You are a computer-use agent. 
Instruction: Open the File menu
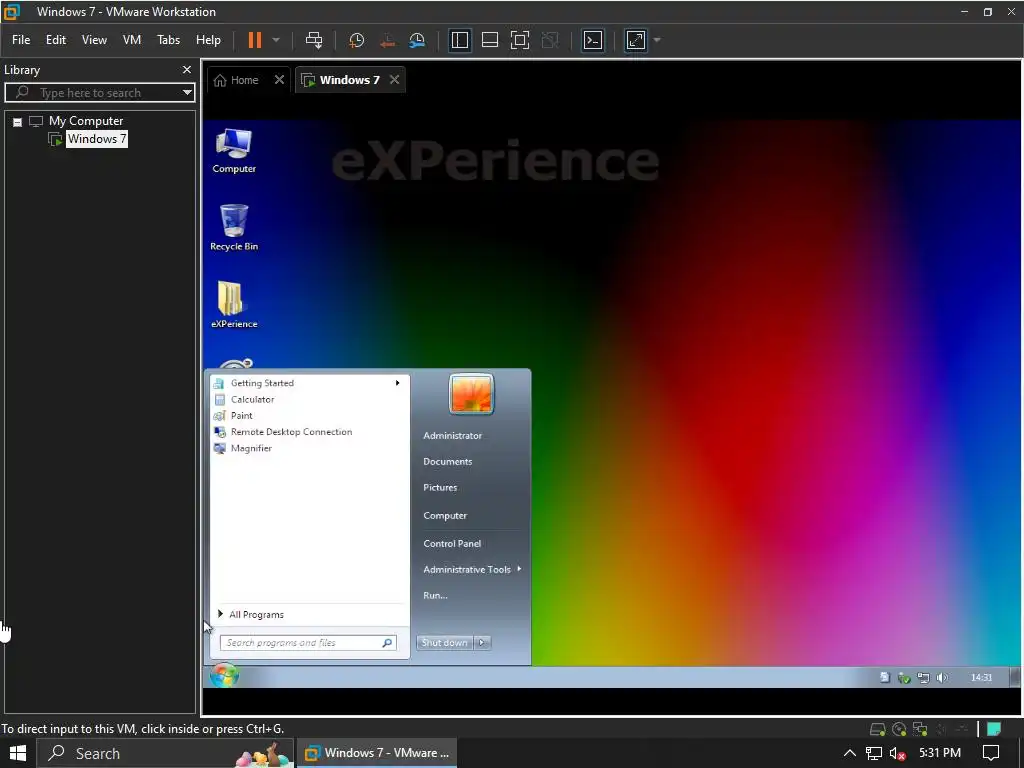[21, 40]
